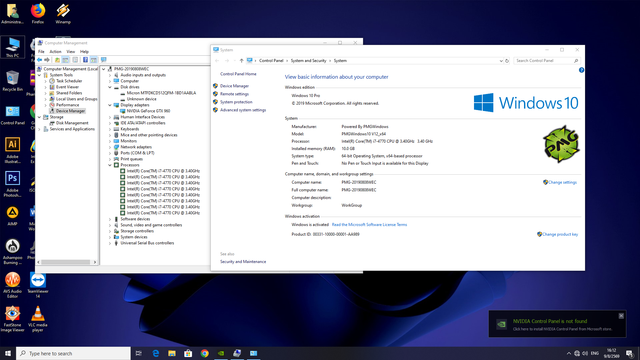
Task: Open Microsoft Store from the taskbar
Action: [188, 353]
